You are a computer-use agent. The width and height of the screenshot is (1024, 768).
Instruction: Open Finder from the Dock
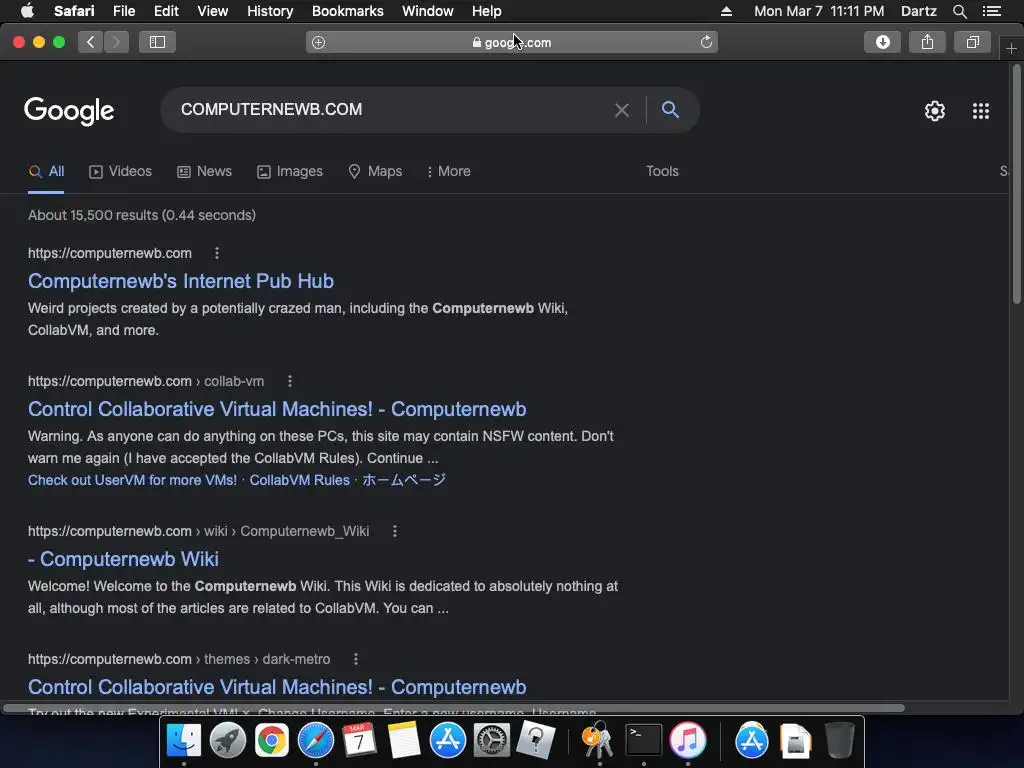pos(184,740)
